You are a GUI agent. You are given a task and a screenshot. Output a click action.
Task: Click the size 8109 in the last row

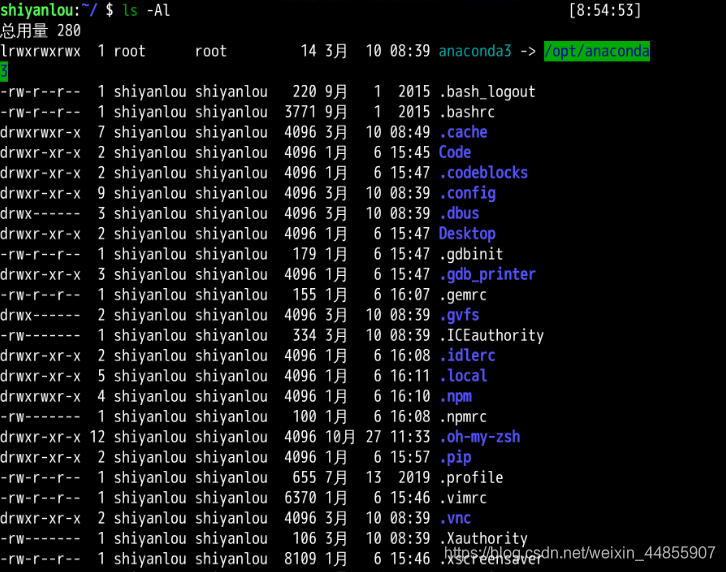click(x=300, y=559)
